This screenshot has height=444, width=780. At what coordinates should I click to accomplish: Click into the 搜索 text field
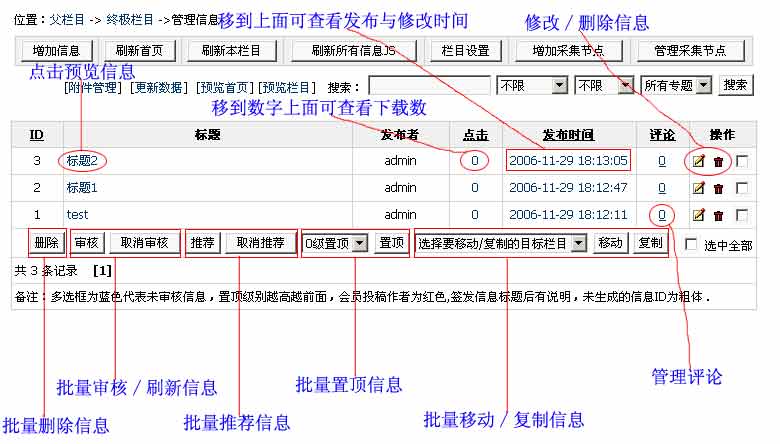(x=429, y=86)
